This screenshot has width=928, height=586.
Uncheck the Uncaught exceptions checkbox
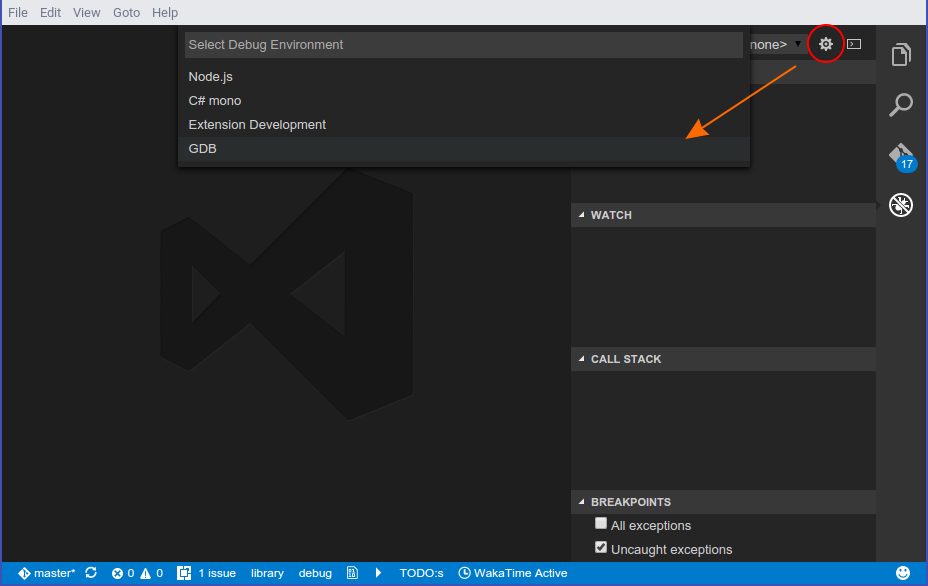(601, 548)
